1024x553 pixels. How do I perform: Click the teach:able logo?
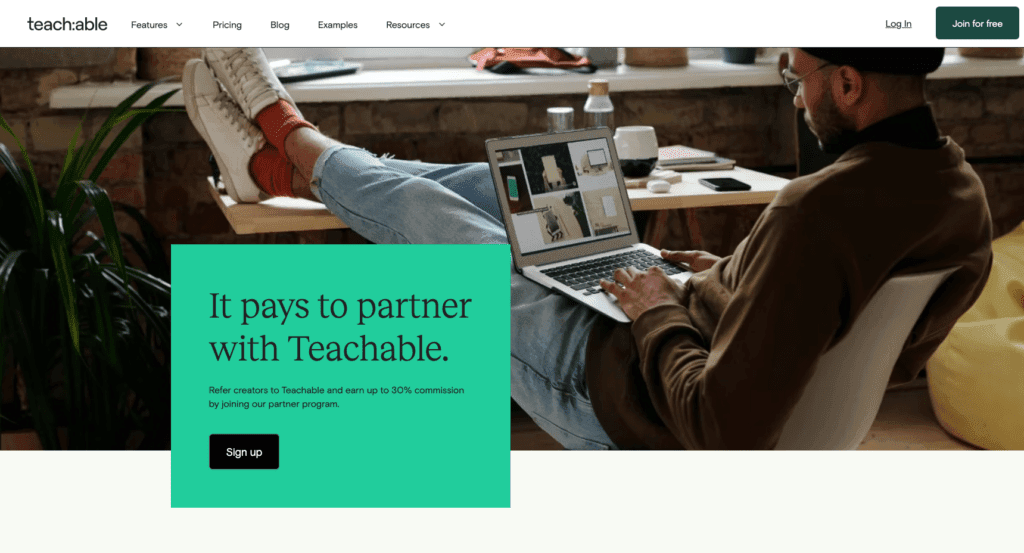(x=67, y=24)
